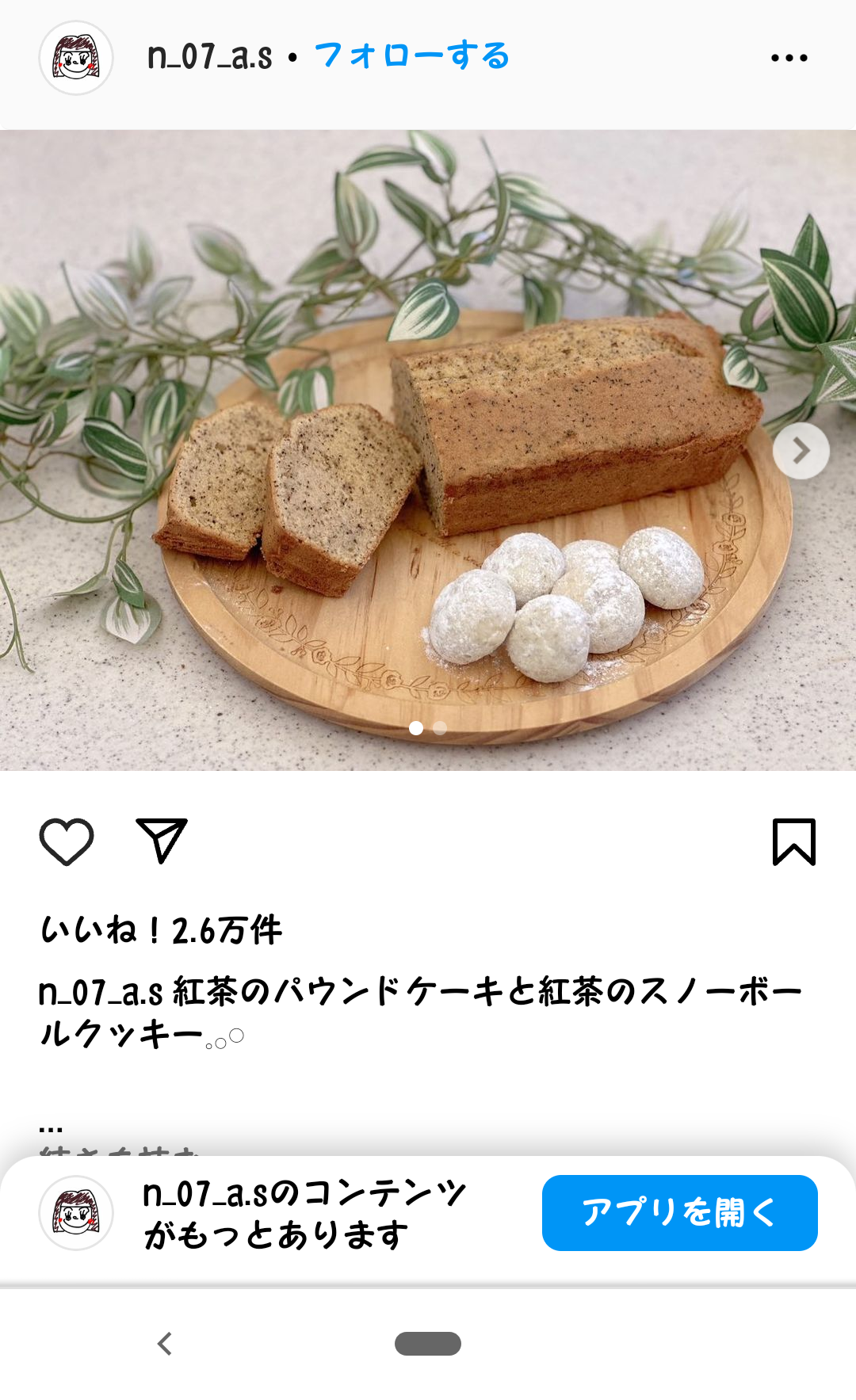Screen dimensions: 856x1400
Task: Select first carousel dot indicator
Action: pos(416,728)
